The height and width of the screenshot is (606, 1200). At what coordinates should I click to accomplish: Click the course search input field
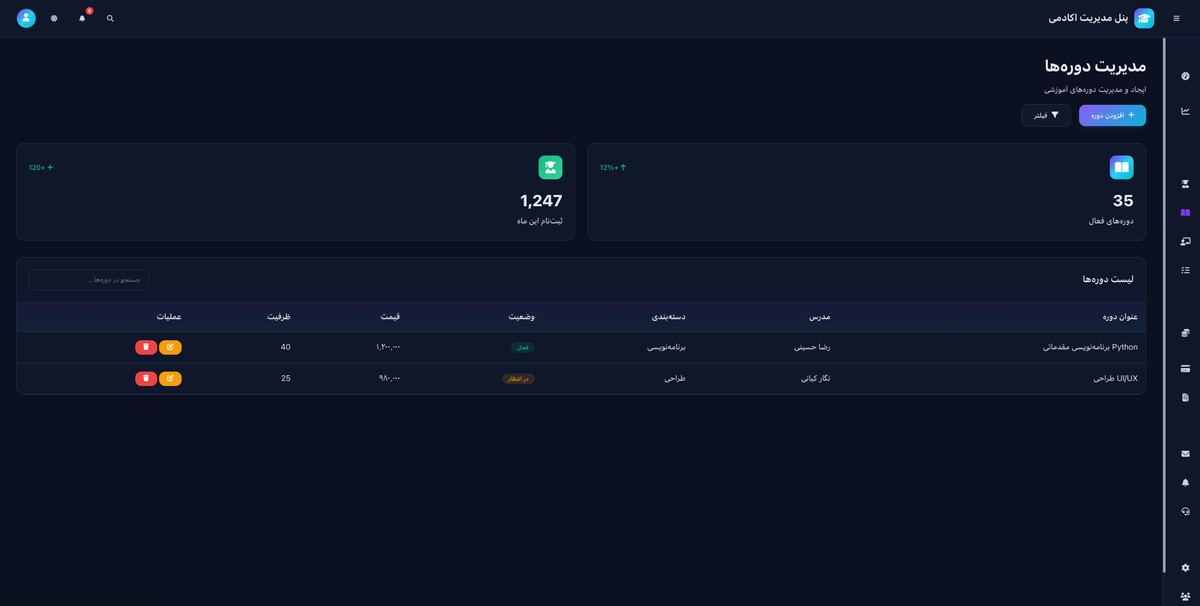89,280
